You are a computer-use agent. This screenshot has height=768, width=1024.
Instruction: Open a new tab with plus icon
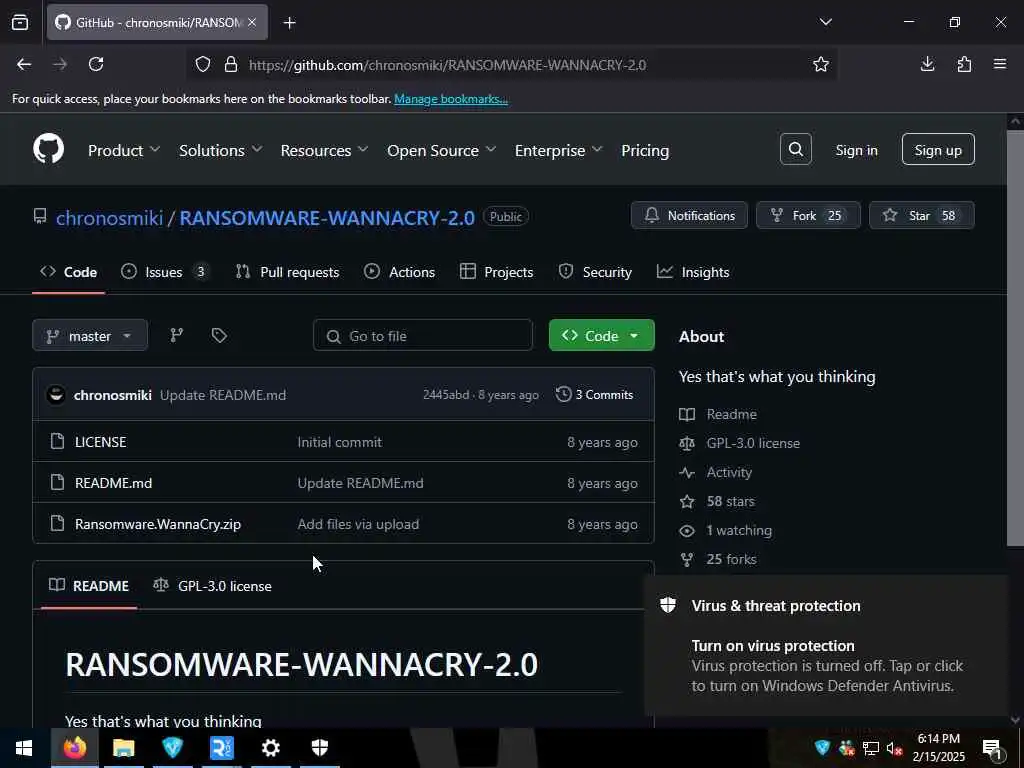point(289,23)
